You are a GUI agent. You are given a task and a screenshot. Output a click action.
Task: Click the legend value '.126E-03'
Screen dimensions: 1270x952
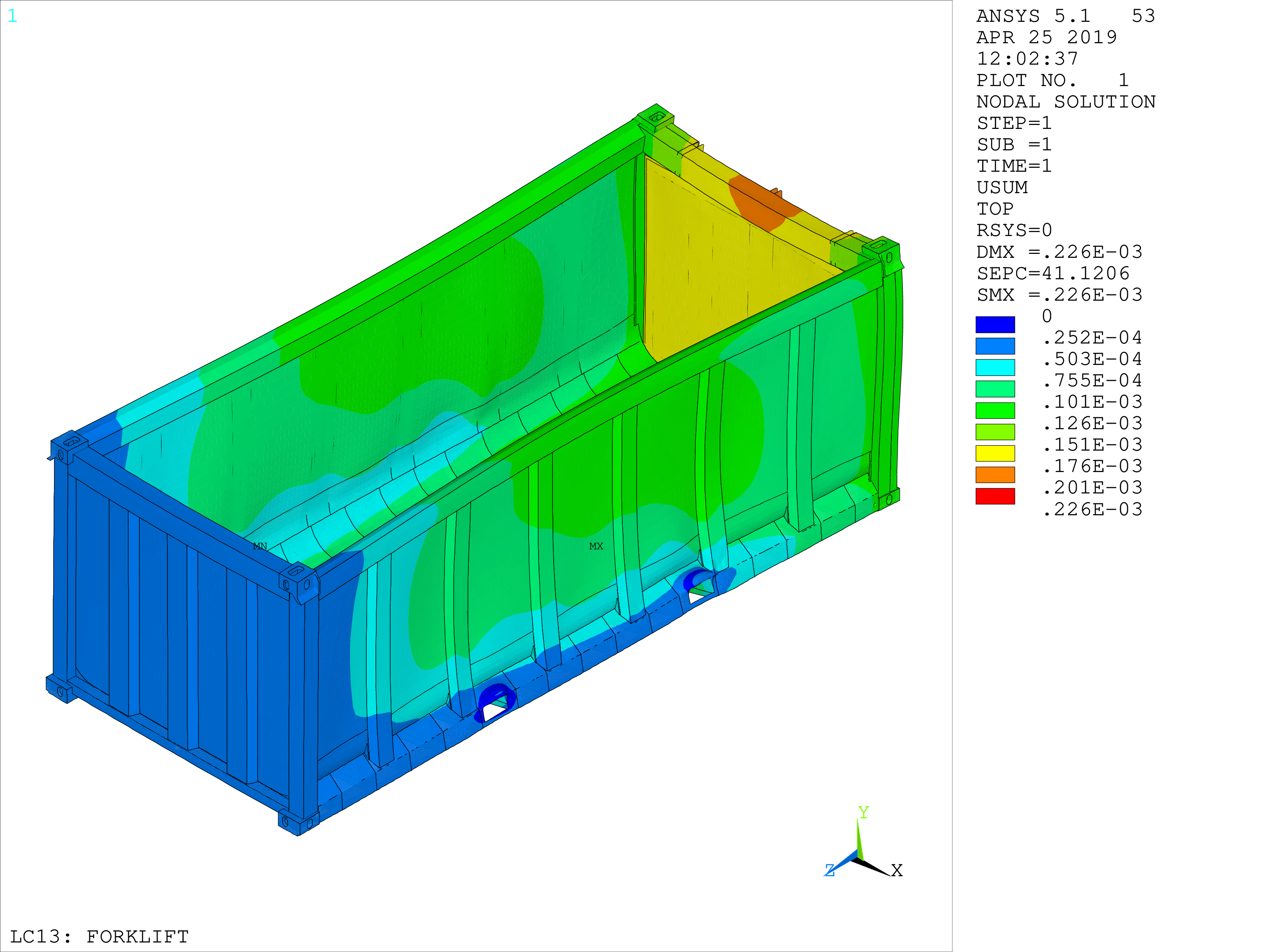click(x=1093, y=423)
